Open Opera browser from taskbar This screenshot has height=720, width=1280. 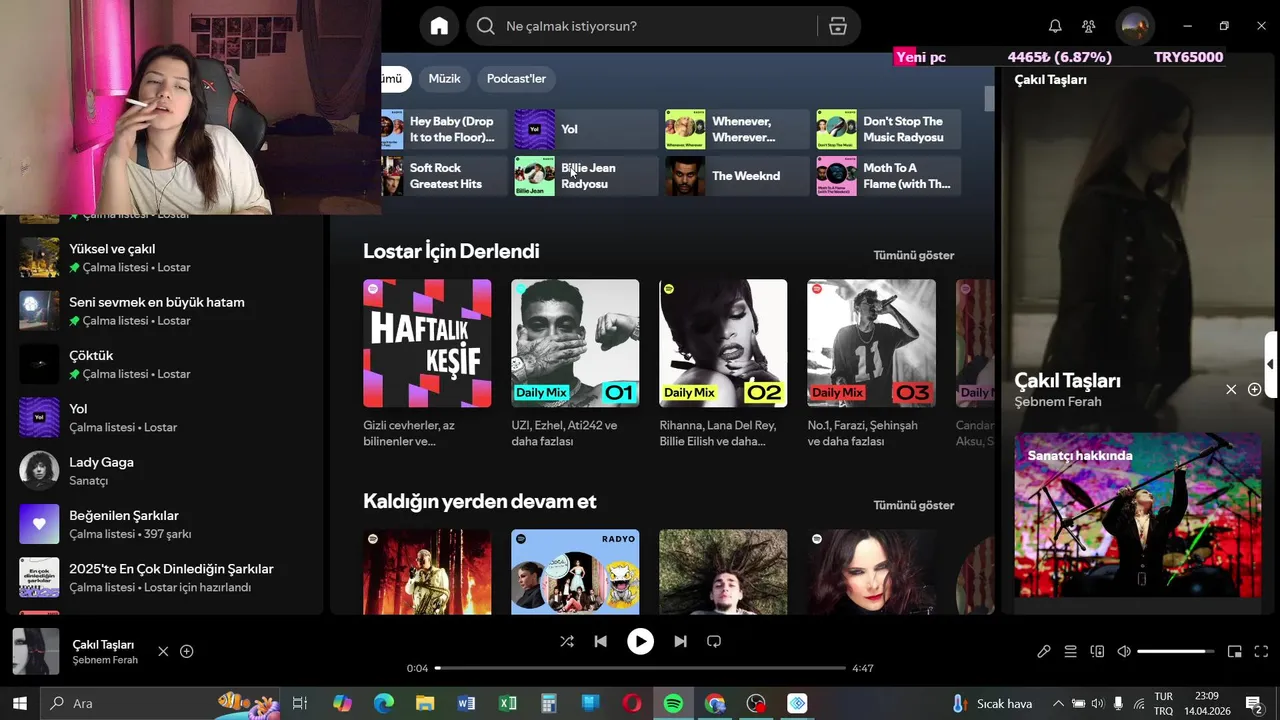(x=632, y=703)
